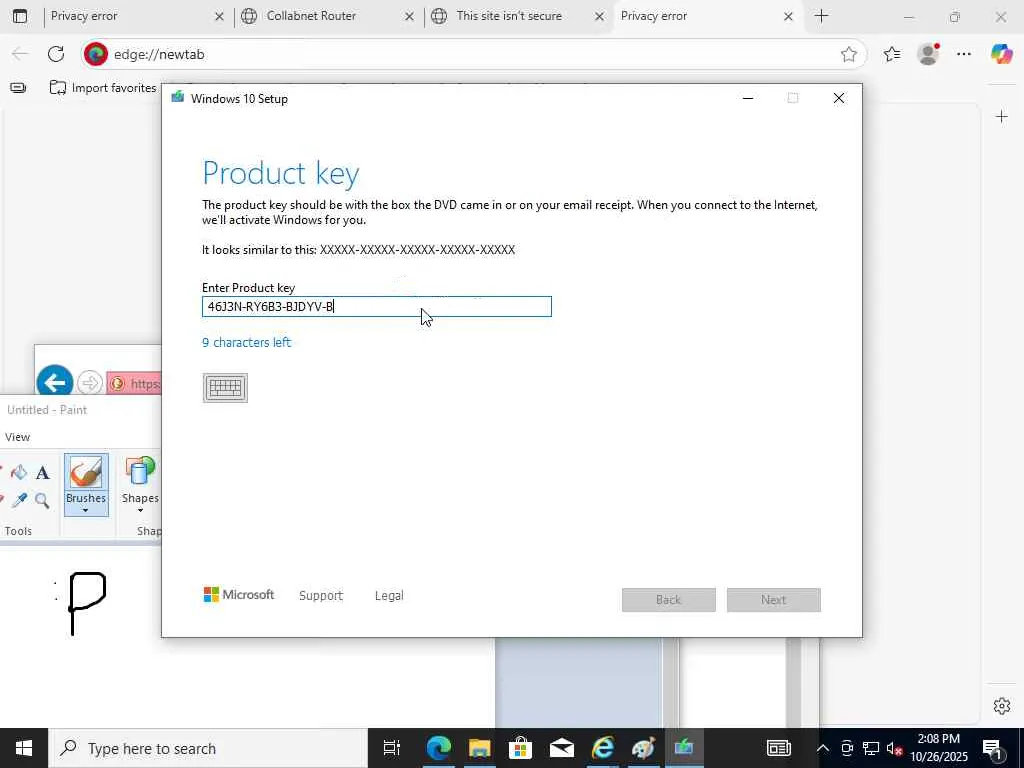Click the taskbar search box
The height and width of the screenshot is (768, 1024).
(208, 748)
